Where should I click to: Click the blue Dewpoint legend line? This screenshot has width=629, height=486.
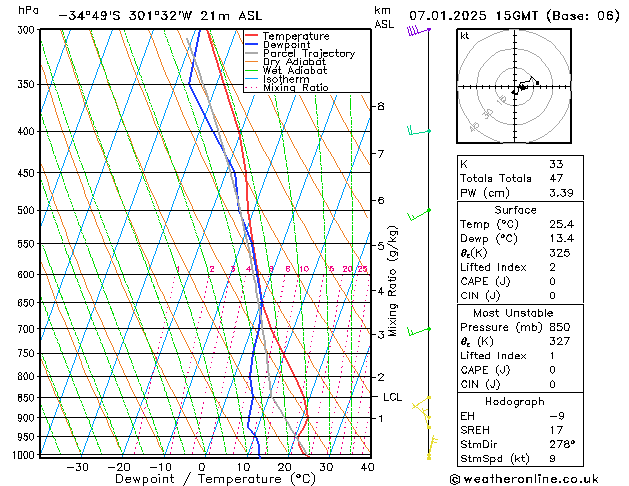(251, 45)
